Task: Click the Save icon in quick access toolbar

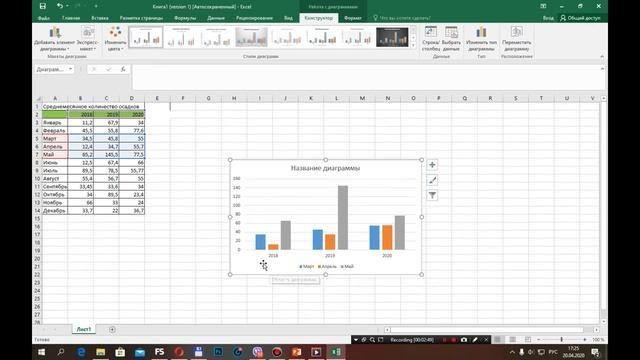Action: tap(42, 6)
